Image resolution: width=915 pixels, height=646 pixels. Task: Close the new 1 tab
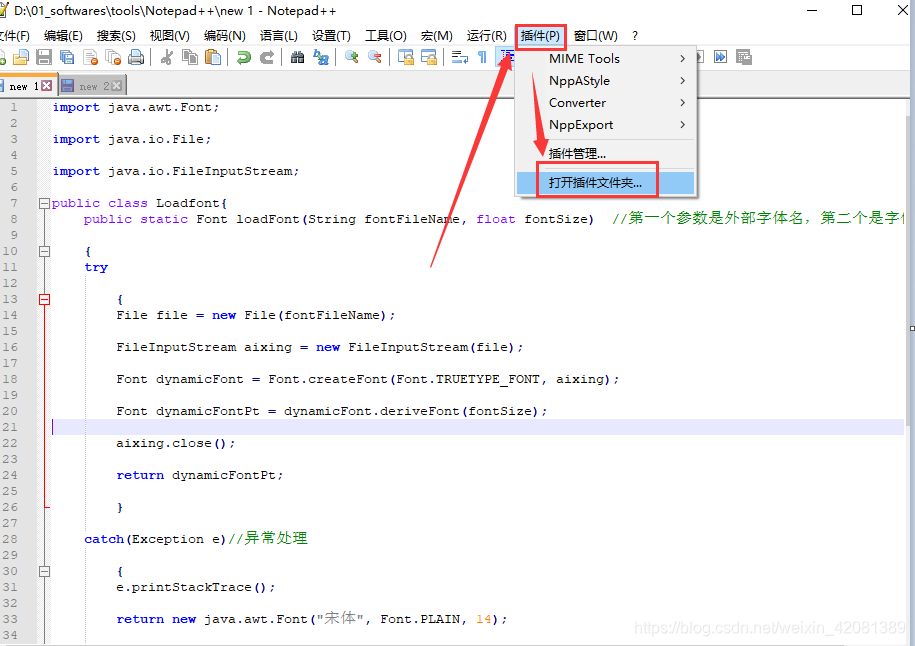[x=47, y=86]
